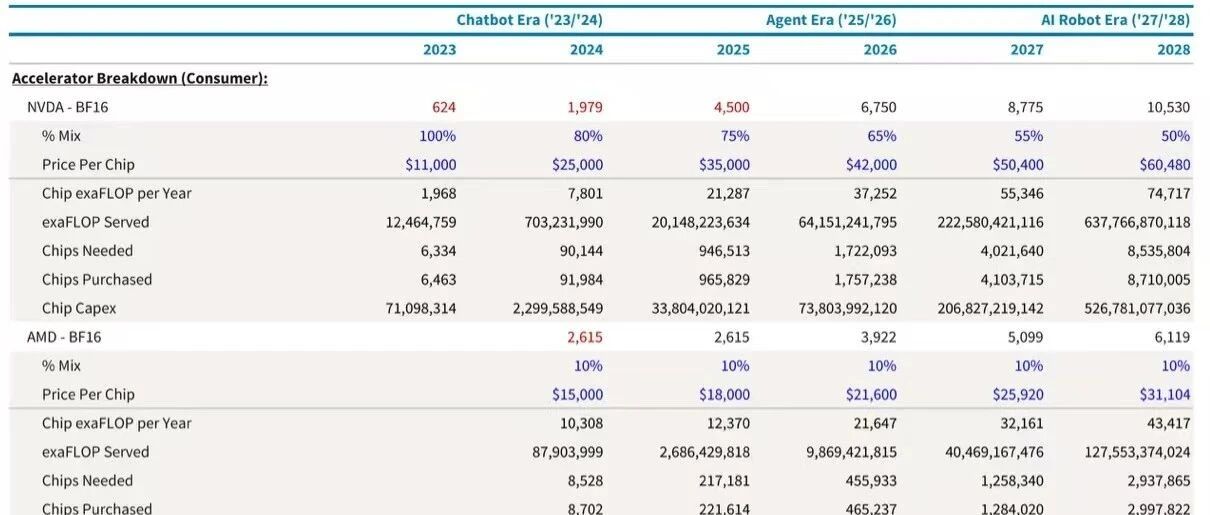Click NVDA 2028 price $60,480 cell
This screenshot has height=515, width=1210.
pyautogui.click(x=1165, y=165)
